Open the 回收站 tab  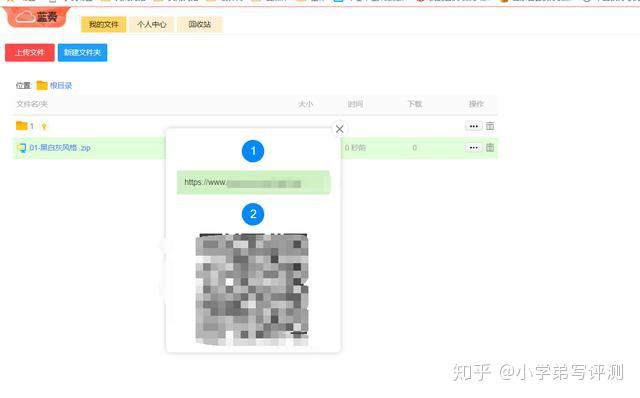200,24
